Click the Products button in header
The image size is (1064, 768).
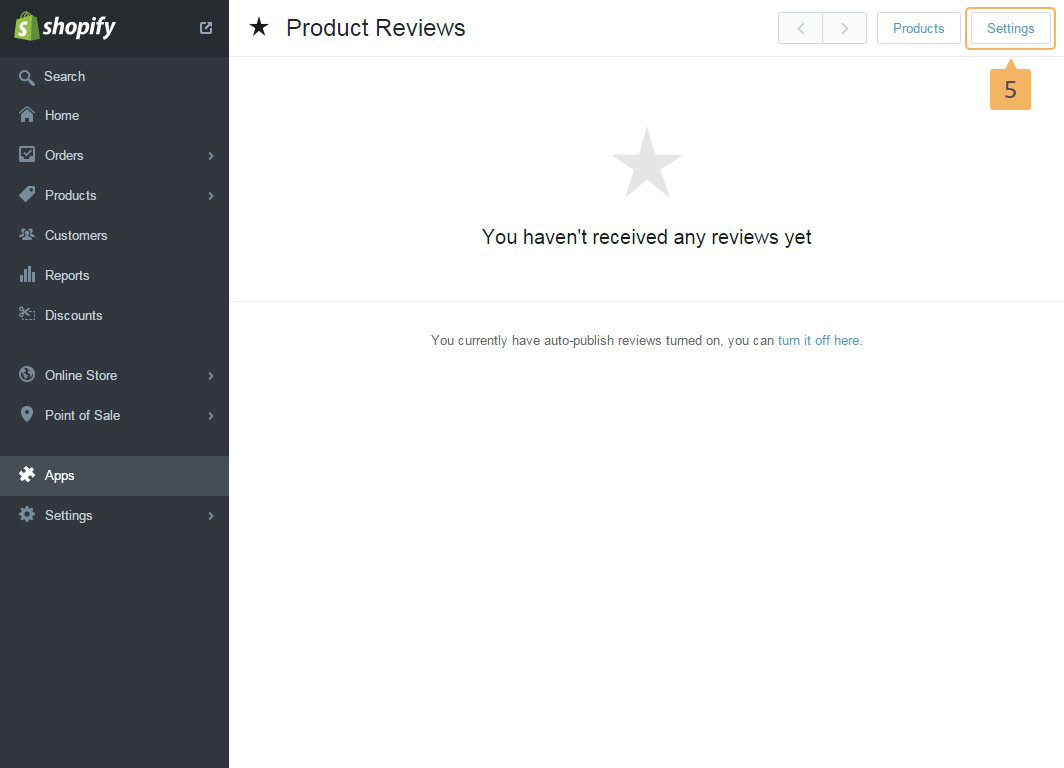[918, 28]
